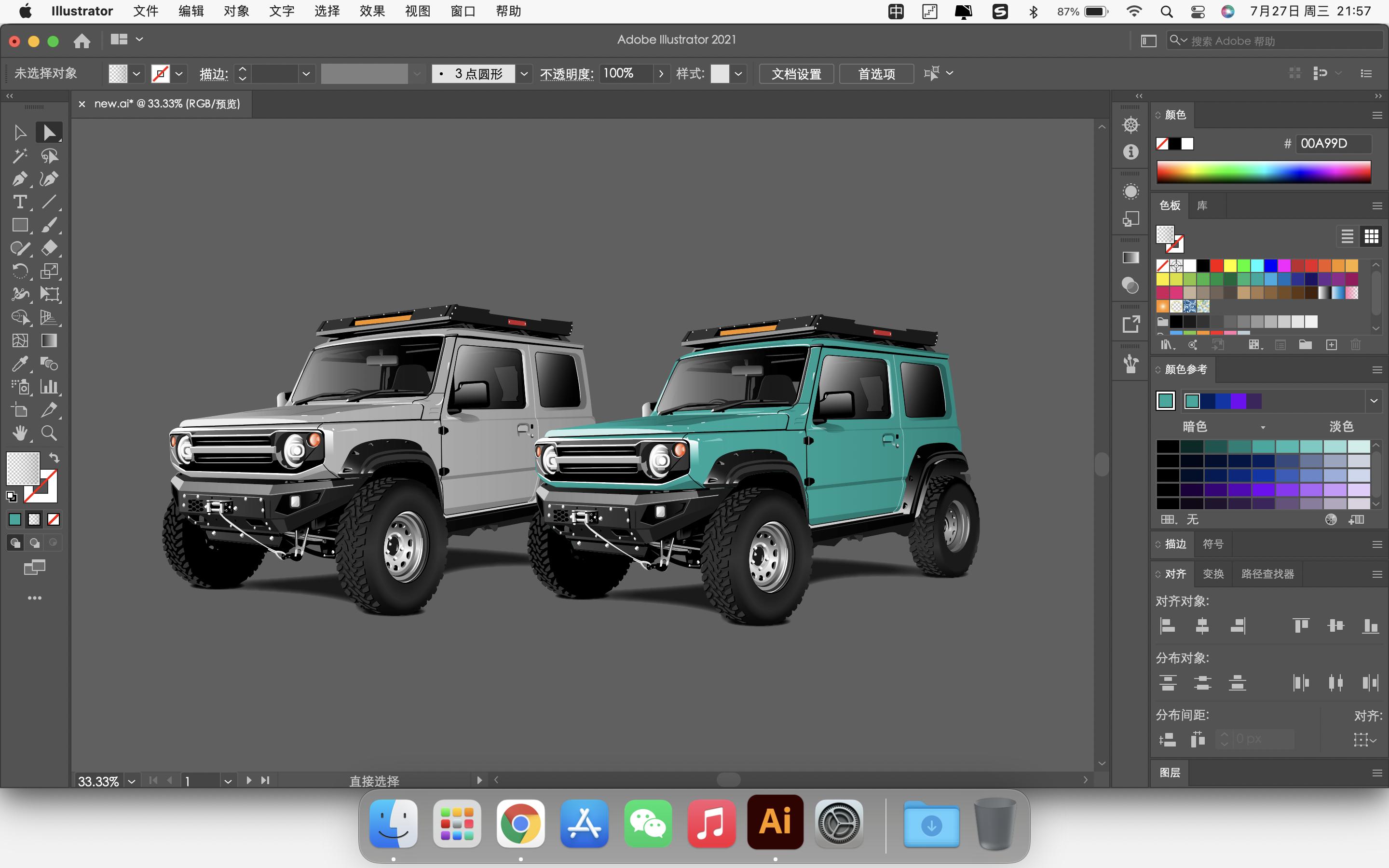
Task: Select the Zoom tool
Action: coord(49,433)
